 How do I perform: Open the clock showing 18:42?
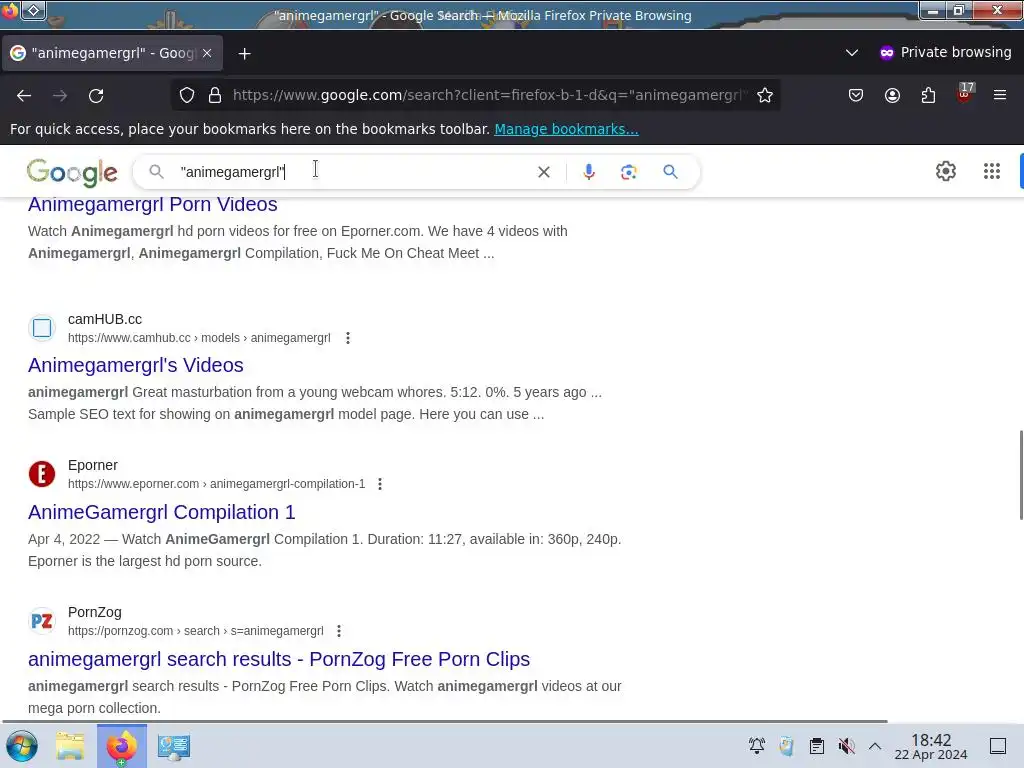coord(931,746)
